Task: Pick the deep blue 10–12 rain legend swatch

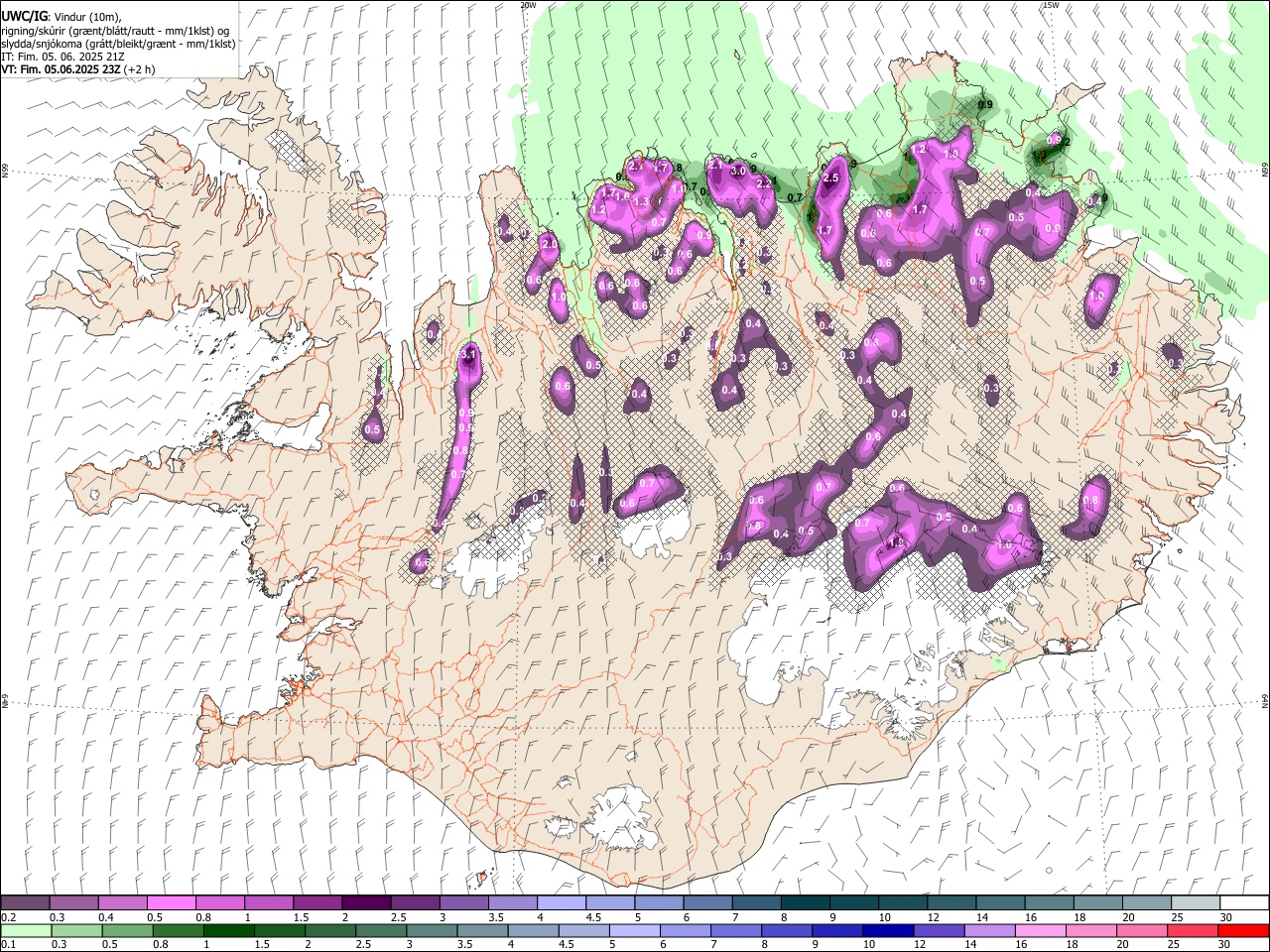Action: (889, 930)
